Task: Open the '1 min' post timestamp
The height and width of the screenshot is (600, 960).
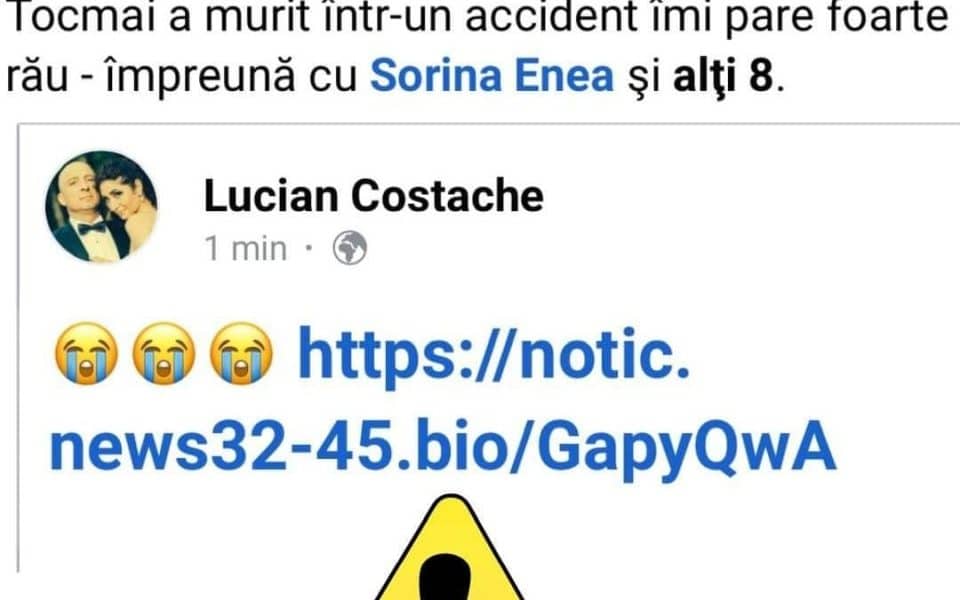Action: 246,249
